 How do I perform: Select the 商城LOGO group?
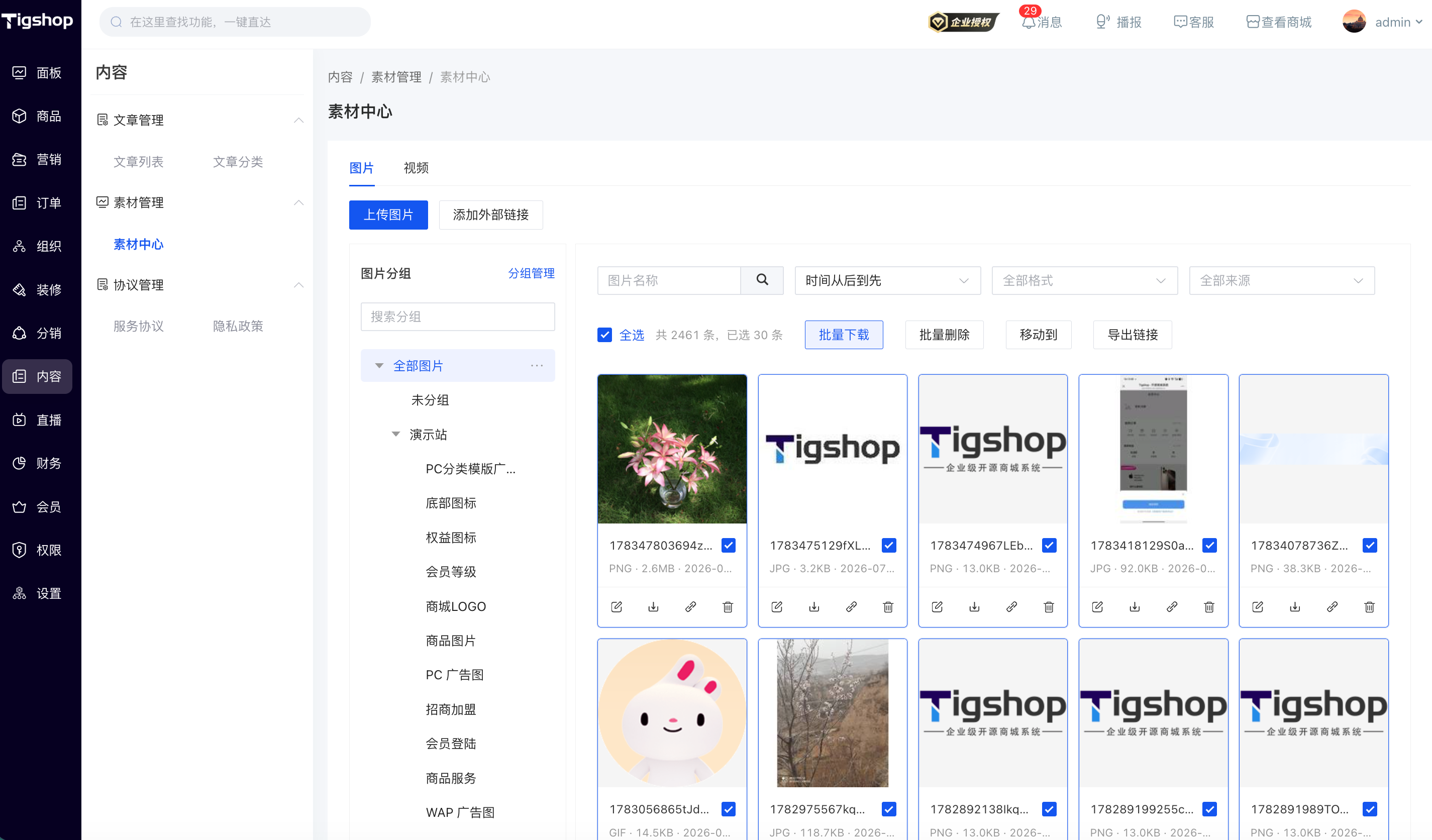coord(456,606)
